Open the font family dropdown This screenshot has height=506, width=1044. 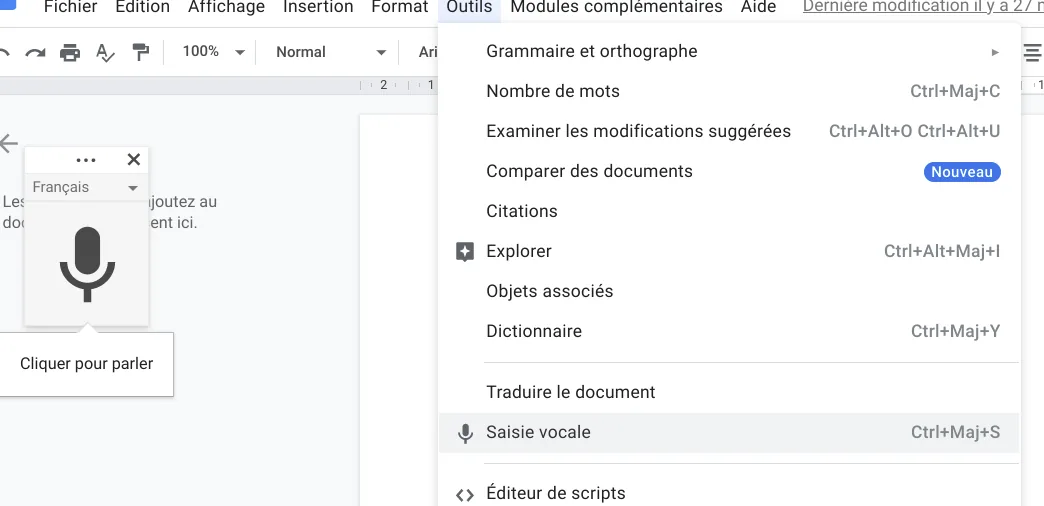point(426,52)
